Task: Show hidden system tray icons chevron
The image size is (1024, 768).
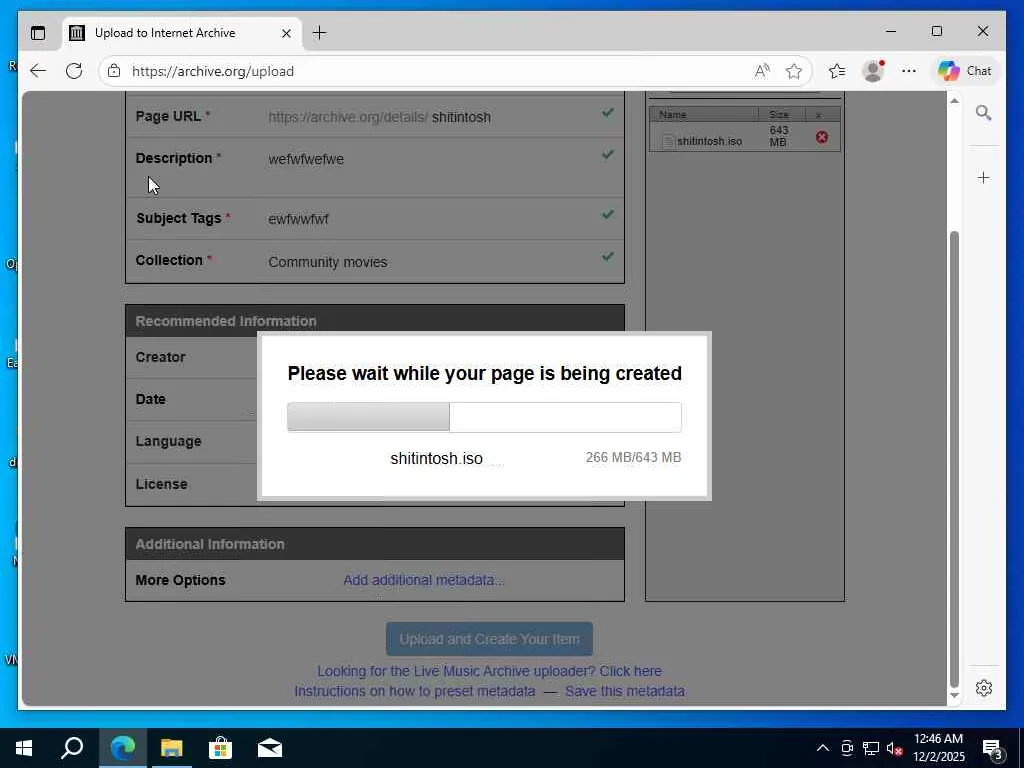Action: coord(823,748)
